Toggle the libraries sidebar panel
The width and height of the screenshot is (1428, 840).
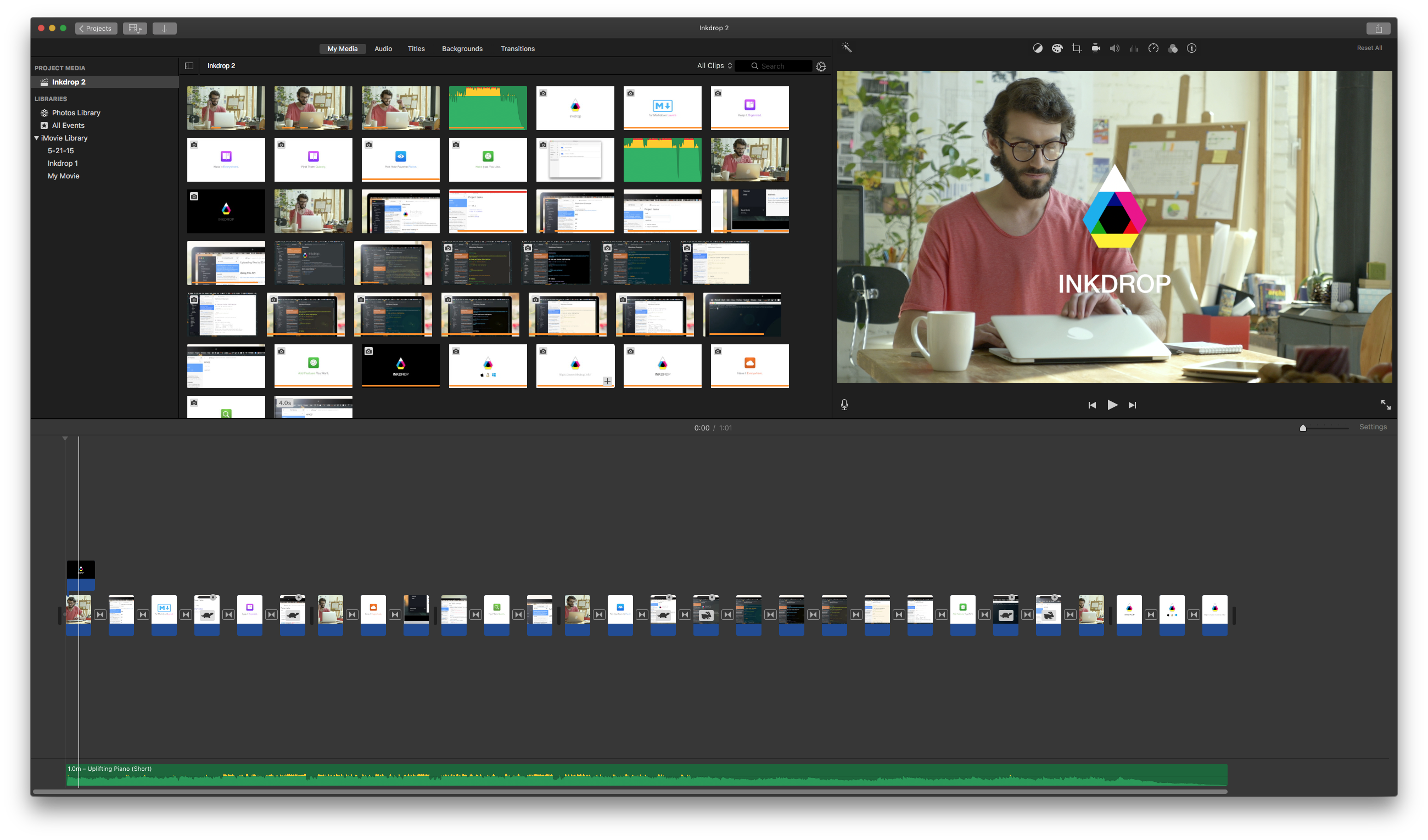189,66
